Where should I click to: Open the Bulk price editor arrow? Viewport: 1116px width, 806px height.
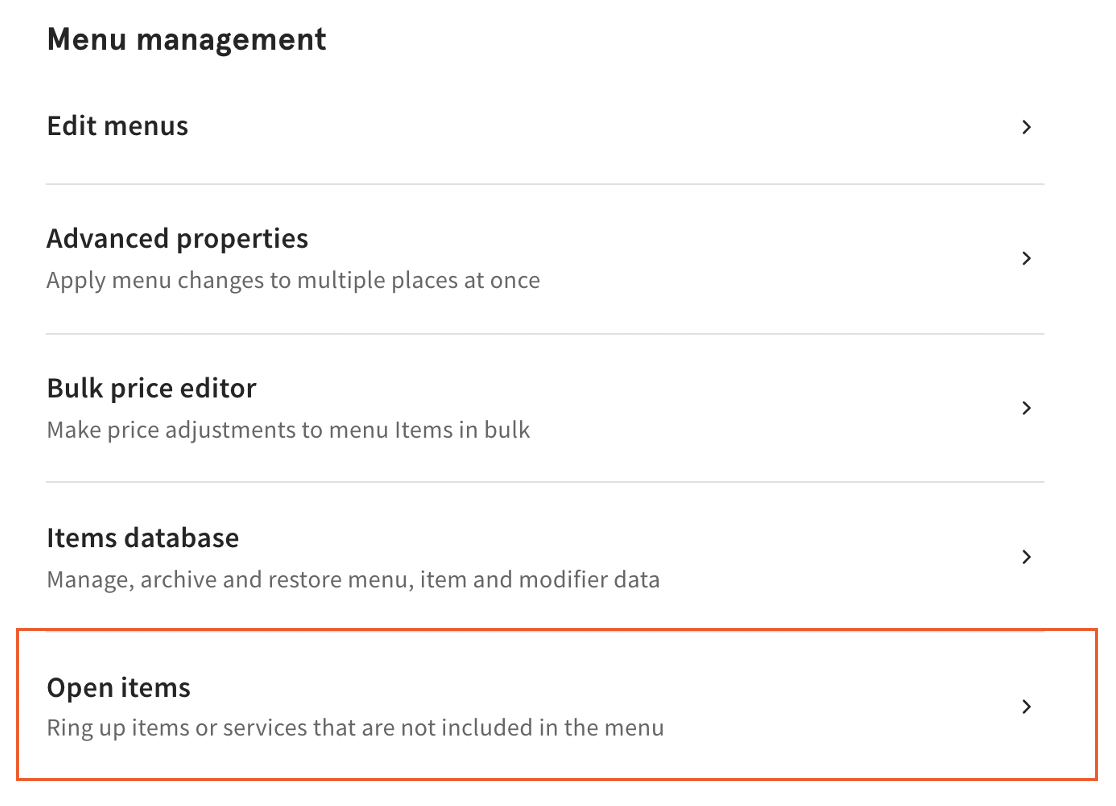(x=1027, y=408)
